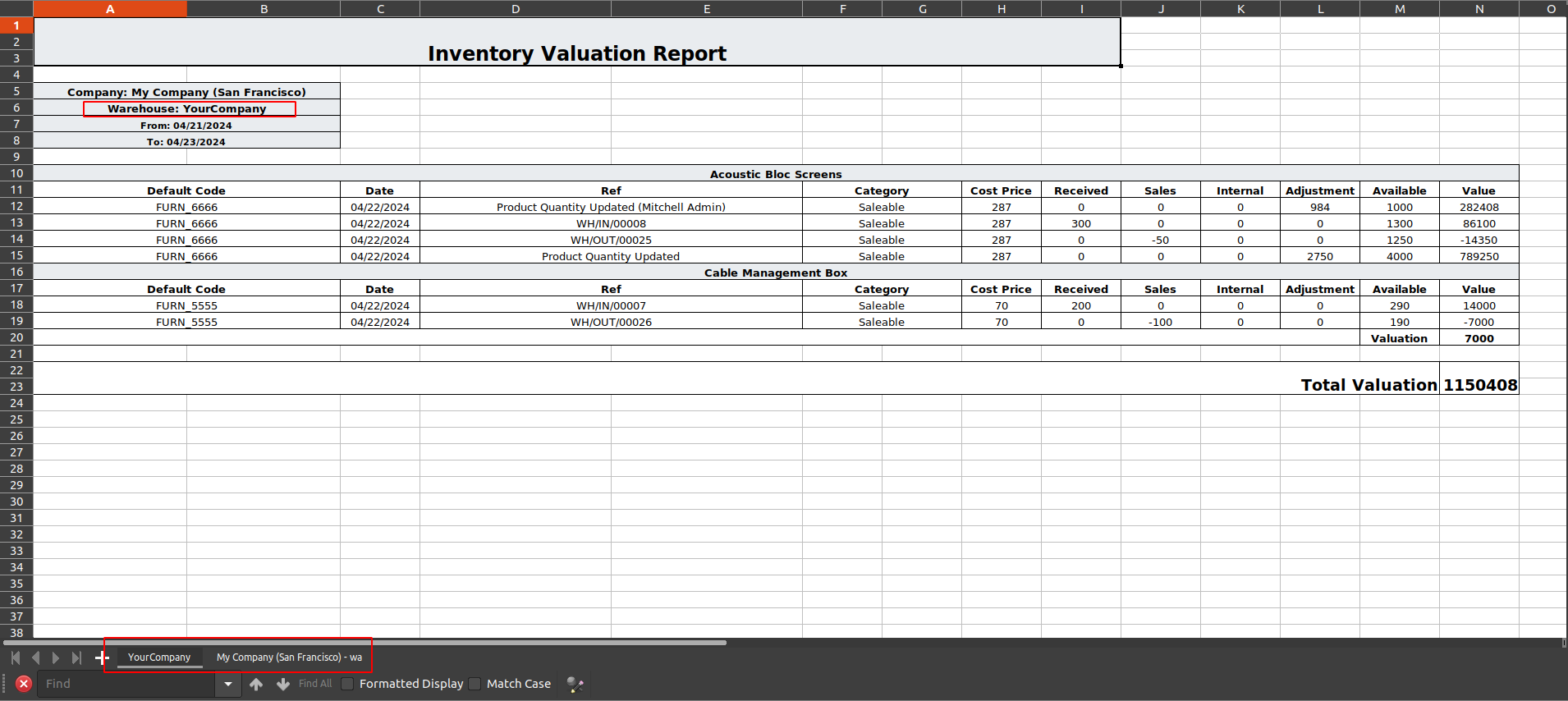Image resolution: width=1568 pixels, height=701 pixels.
Task: Select the Cost Price header in row 11
Action: 1002,190
